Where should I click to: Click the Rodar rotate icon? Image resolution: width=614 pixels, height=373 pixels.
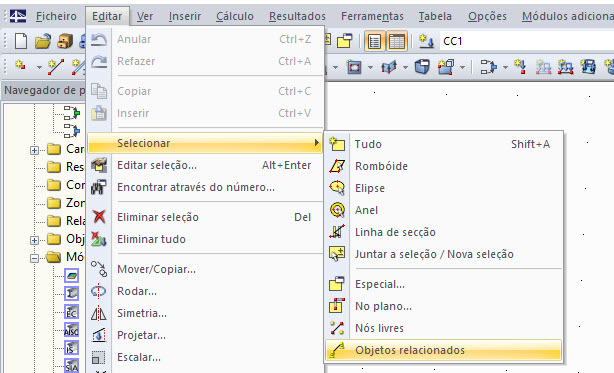[99, 291]
